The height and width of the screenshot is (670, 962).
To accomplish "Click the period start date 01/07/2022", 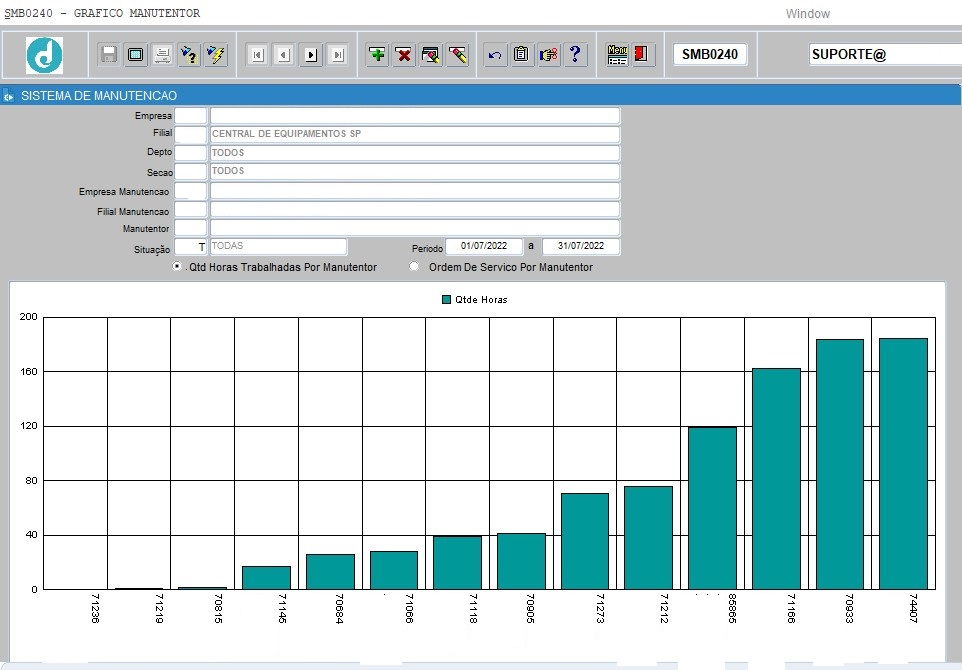I will 484,246.
